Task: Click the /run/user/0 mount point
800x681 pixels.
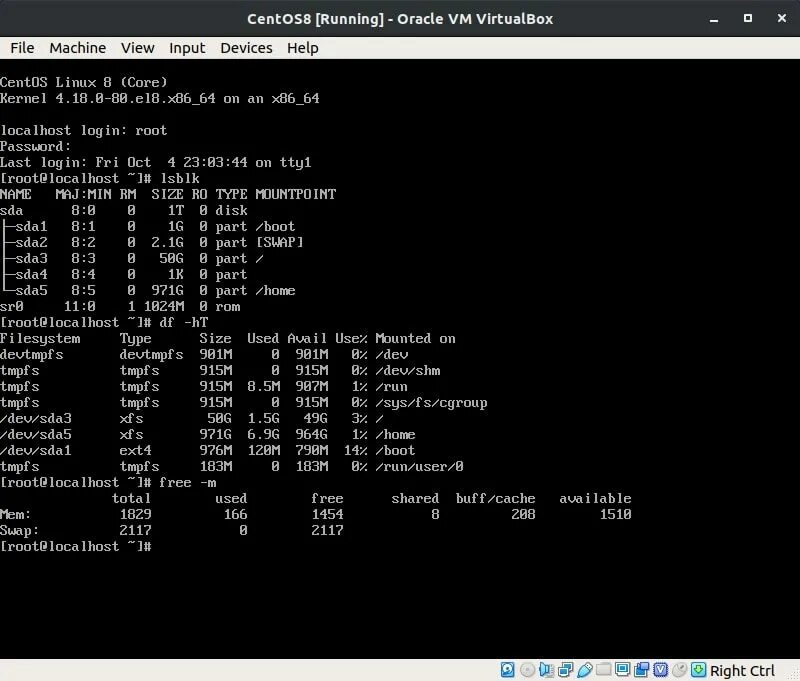Action: [x=419, y=467]
